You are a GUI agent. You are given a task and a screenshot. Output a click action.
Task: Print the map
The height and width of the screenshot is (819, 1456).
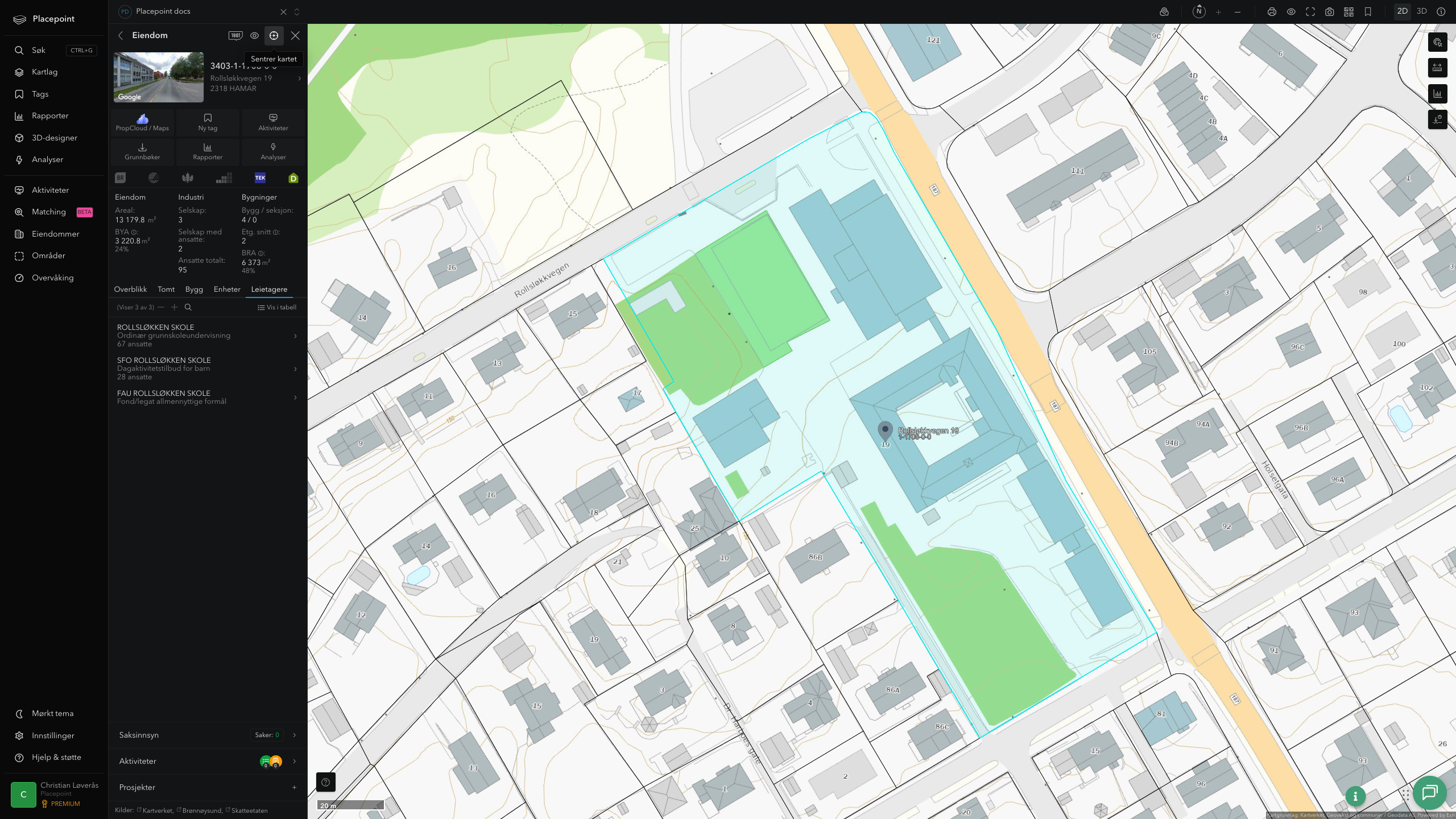pos(1272,11)
